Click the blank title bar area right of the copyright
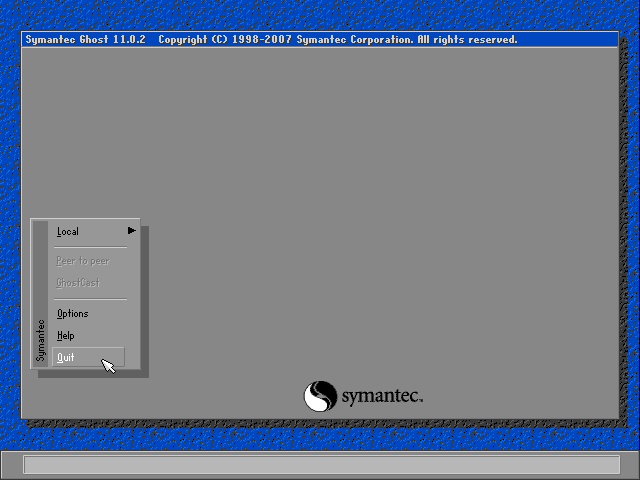This screenshot has height=480, width=640. [x=570, y=40]
